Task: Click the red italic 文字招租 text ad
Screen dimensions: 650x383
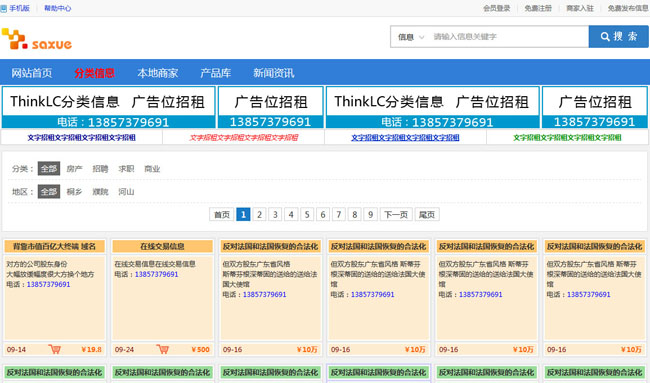Action: click(x=243, y=138)
